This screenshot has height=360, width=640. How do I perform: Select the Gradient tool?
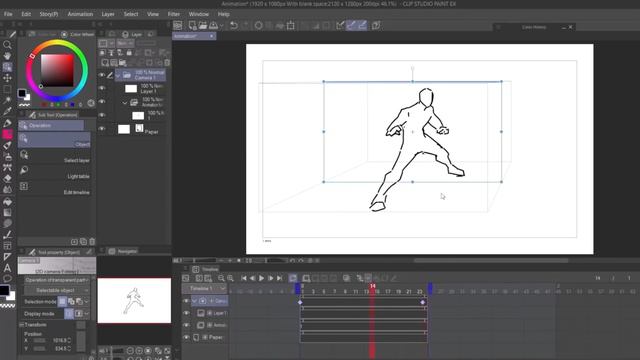[7, 212]
